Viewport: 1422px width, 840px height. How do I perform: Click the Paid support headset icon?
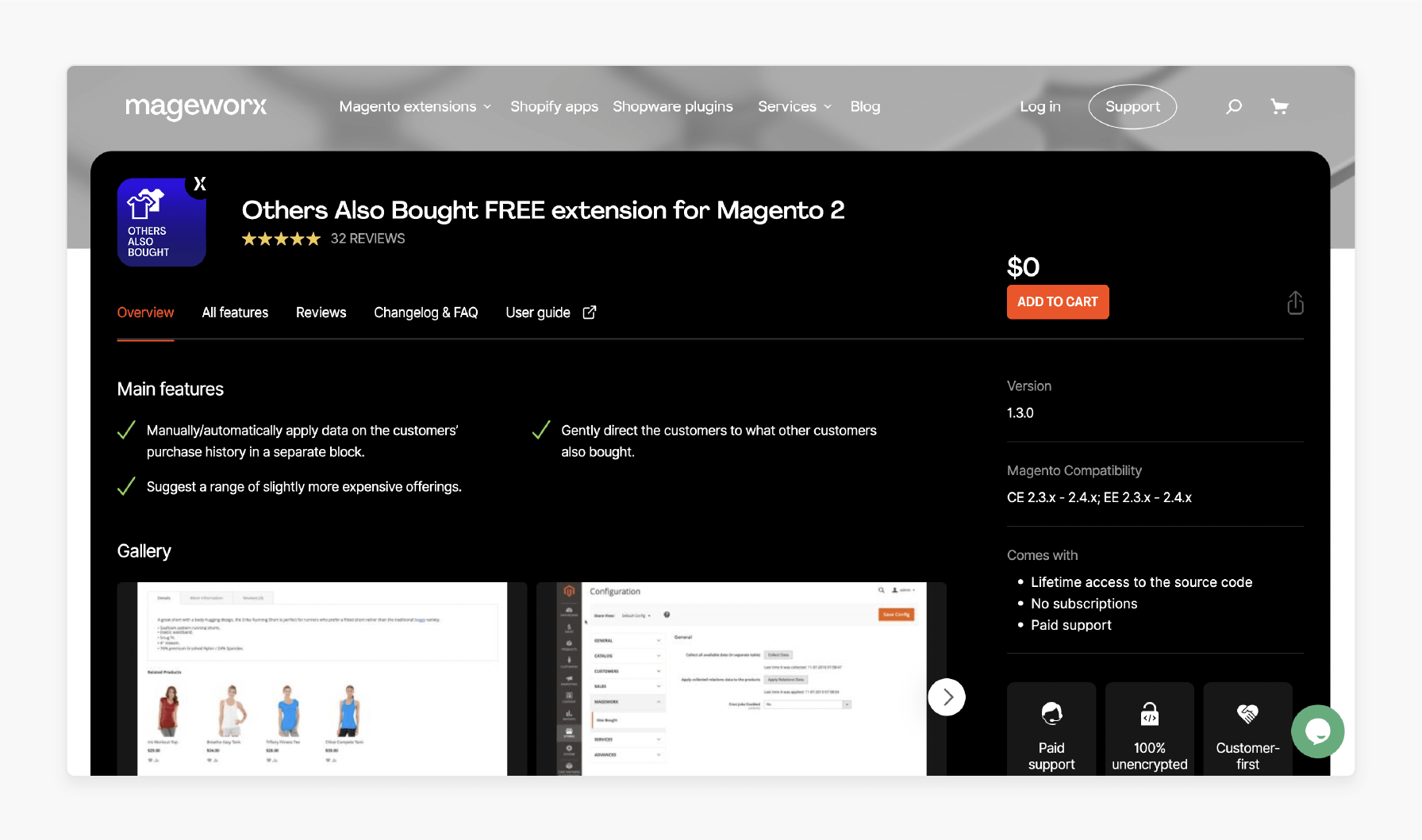pyautogui.click(x=1051, y=714)
